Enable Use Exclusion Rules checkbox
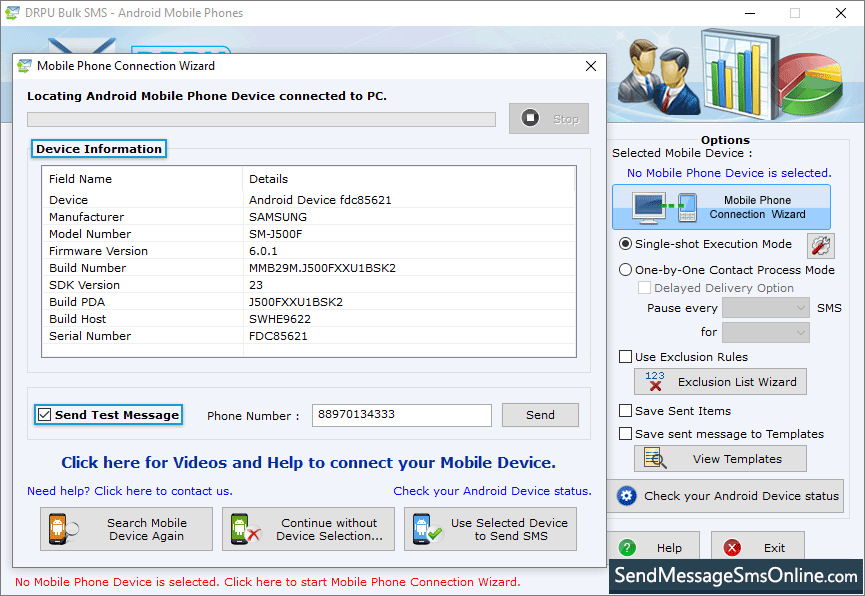Screen dimensions: 865x596 [x=625, y=356]
